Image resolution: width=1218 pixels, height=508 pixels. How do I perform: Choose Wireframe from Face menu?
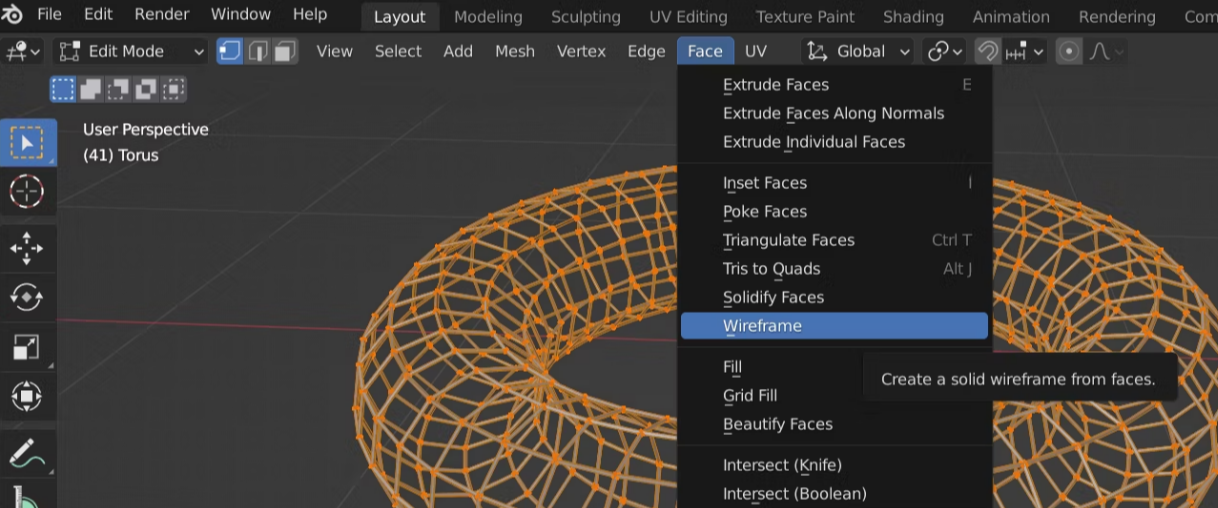tap(834, 326)
